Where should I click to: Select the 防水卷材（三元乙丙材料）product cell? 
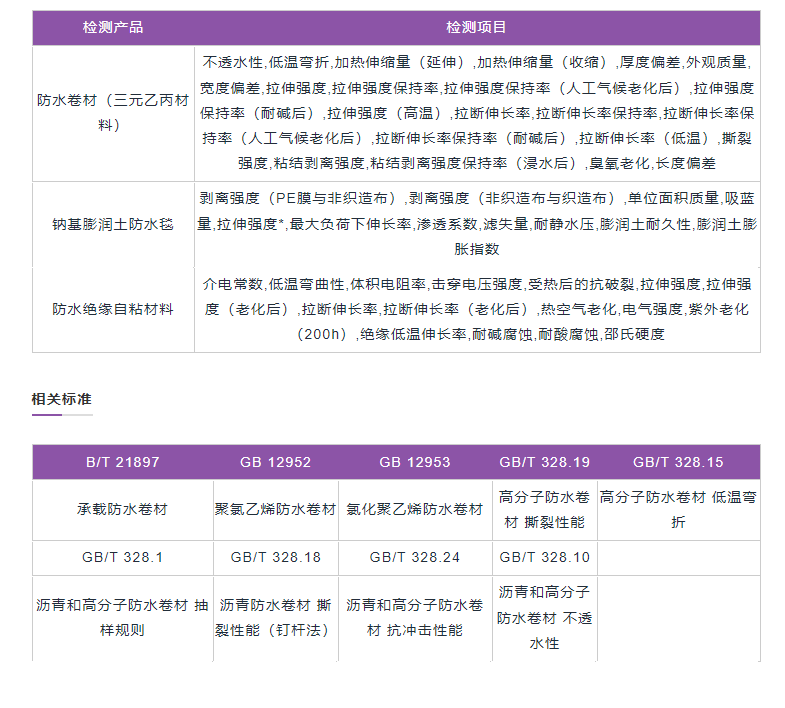[x=113, y=113]
